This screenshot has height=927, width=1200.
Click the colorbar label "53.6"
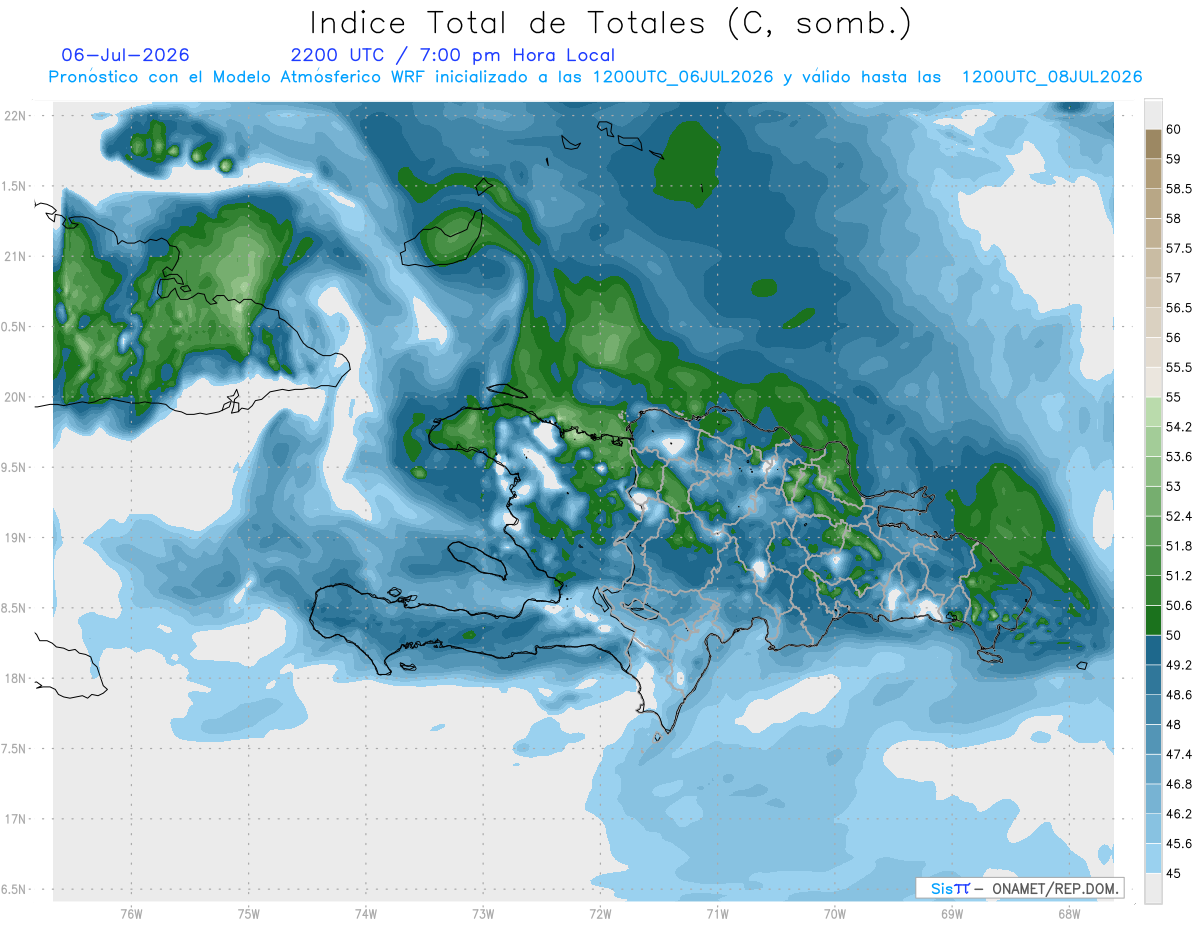(1179, 457)
